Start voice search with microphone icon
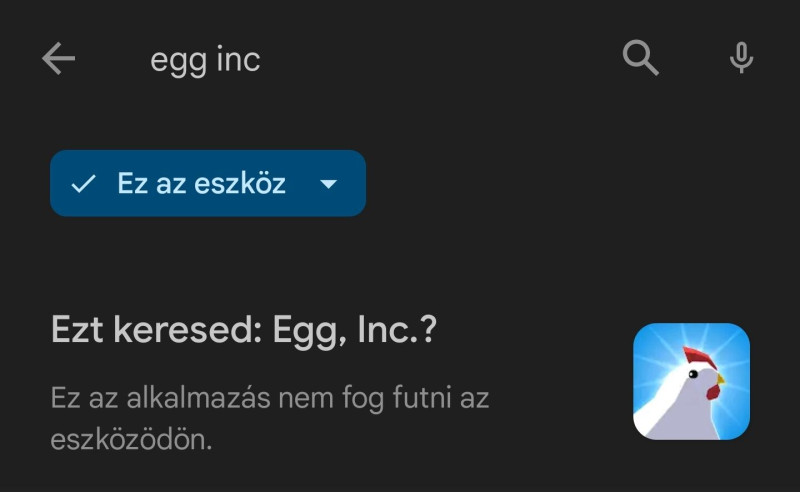 click(741, 59)
